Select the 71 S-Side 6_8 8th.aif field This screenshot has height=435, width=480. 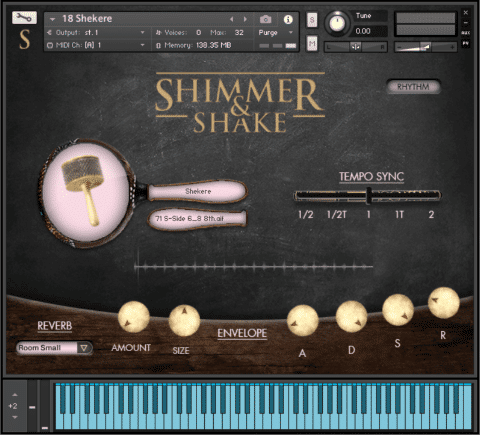tap(197, 219)
